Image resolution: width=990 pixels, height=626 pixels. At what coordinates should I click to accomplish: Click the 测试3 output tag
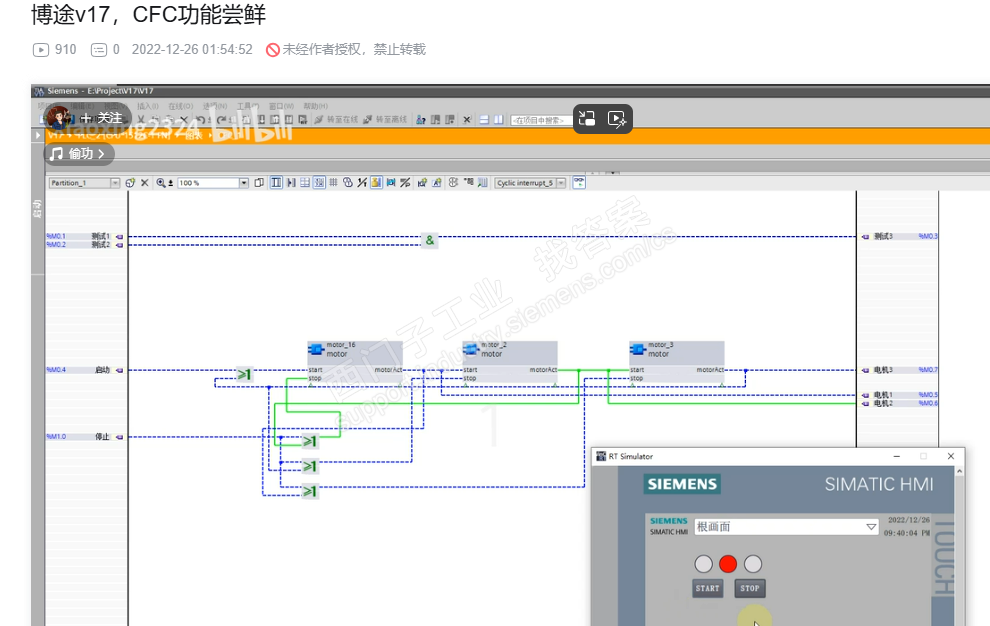point(883,236)
